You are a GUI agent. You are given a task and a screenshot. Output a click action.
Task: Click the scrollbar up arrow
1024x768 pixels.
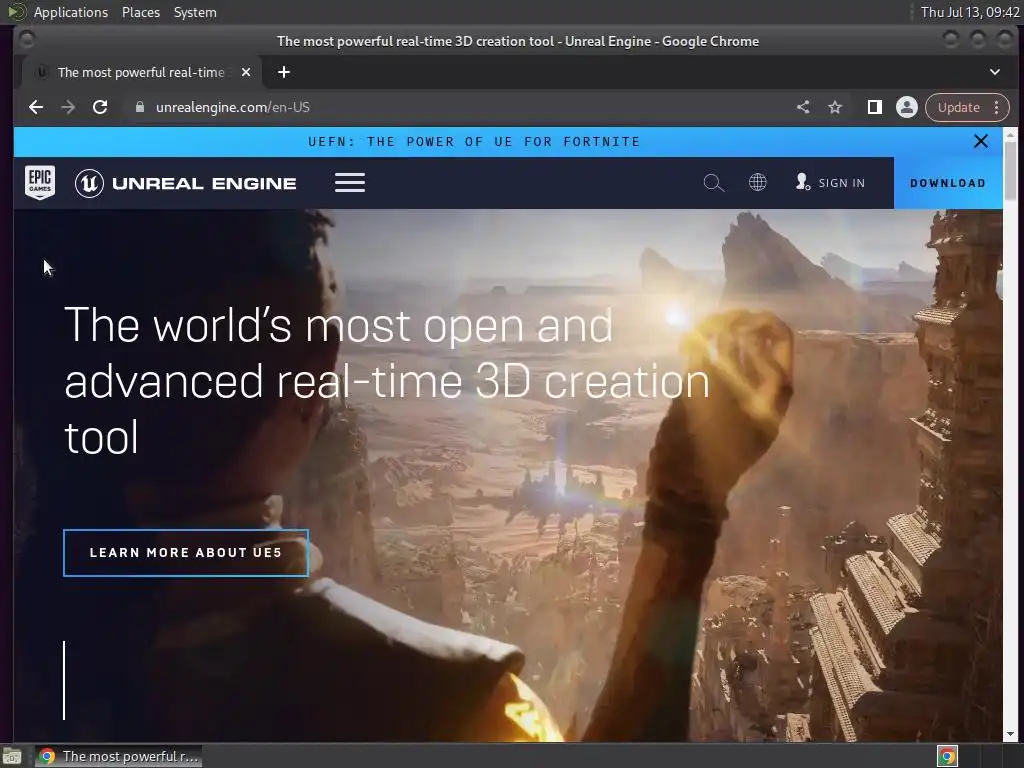pos(1010,135)
